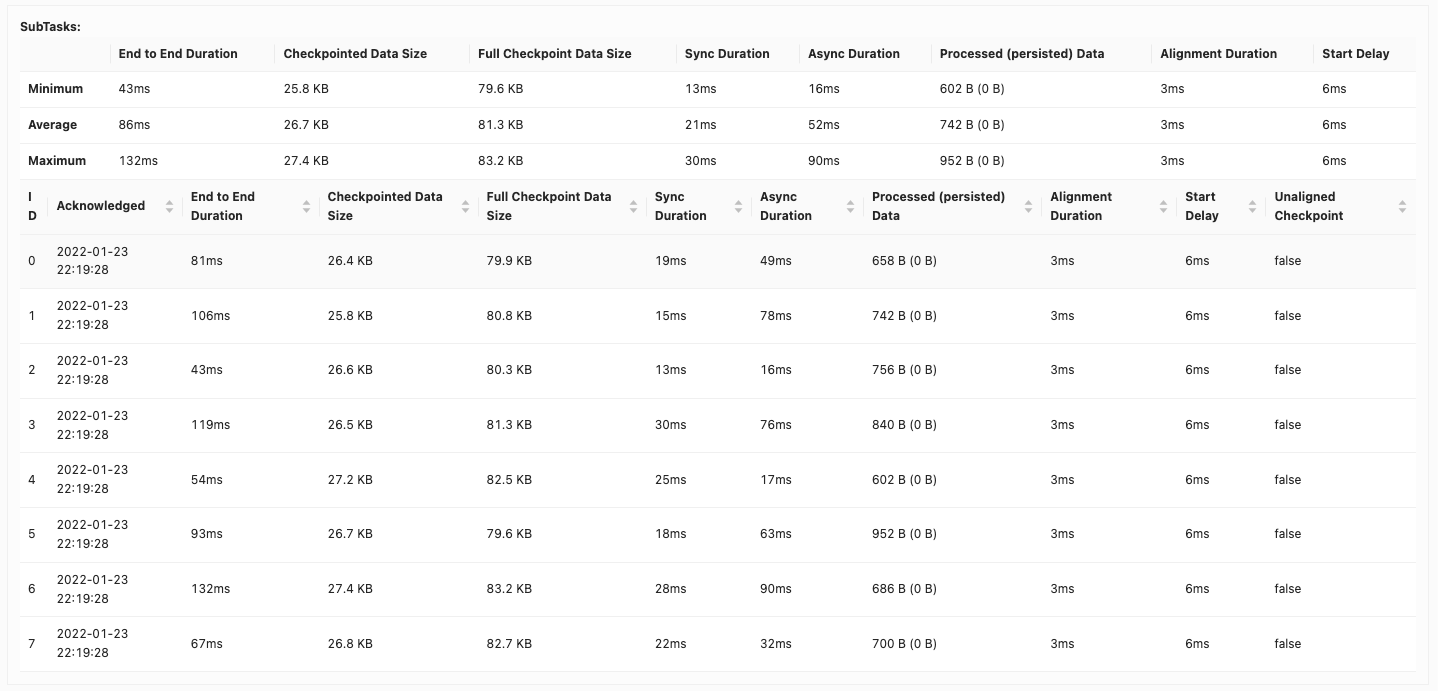Click the Unaligned Checkpoint sort arrows
The width and height of the screenshot is (1438, 691).
click(x=1400, y=206)
